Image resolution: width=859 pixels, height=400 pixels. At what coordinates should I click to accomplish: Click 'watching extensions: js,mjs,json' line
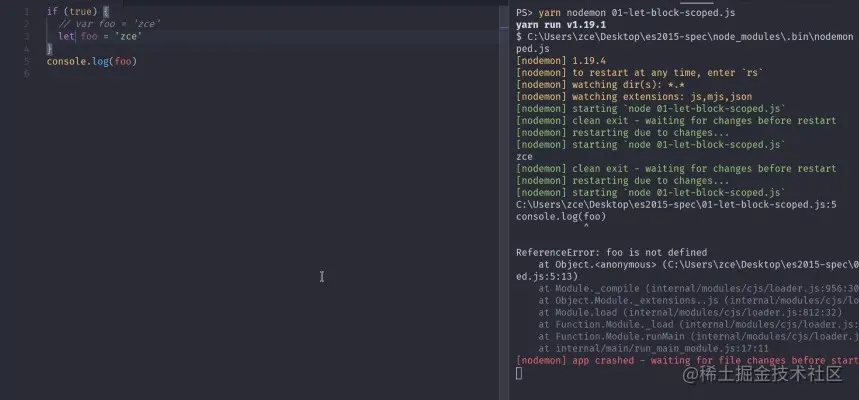[634, 97]
